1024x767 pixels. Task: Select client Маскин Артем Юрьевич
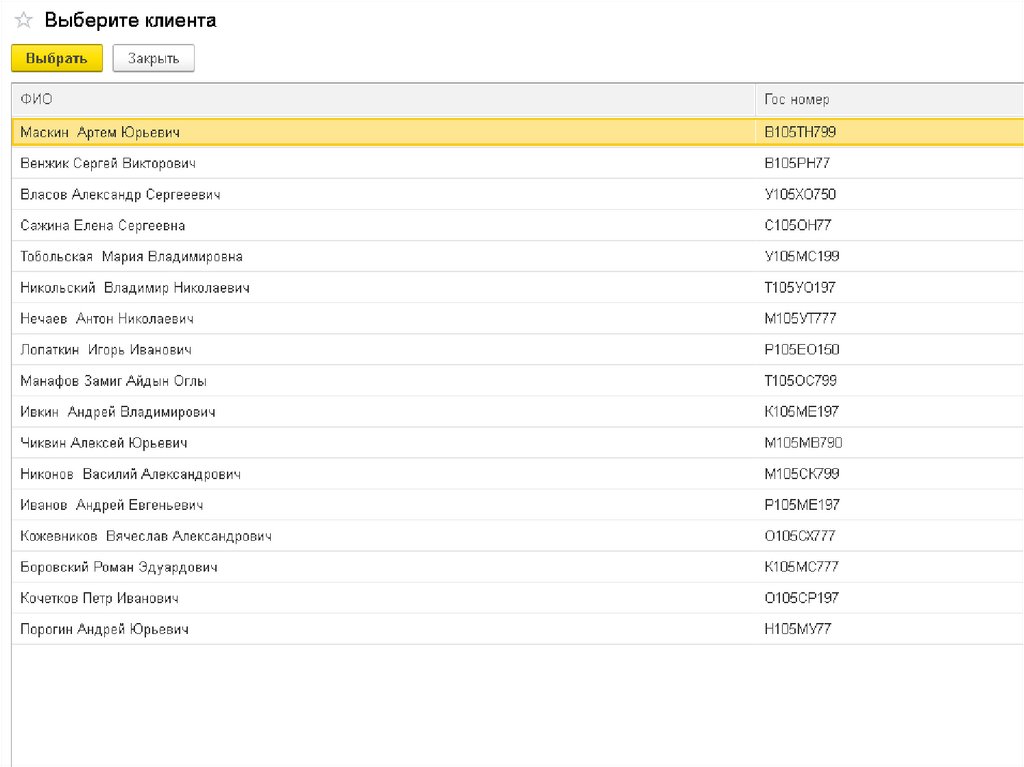point(100,132)
